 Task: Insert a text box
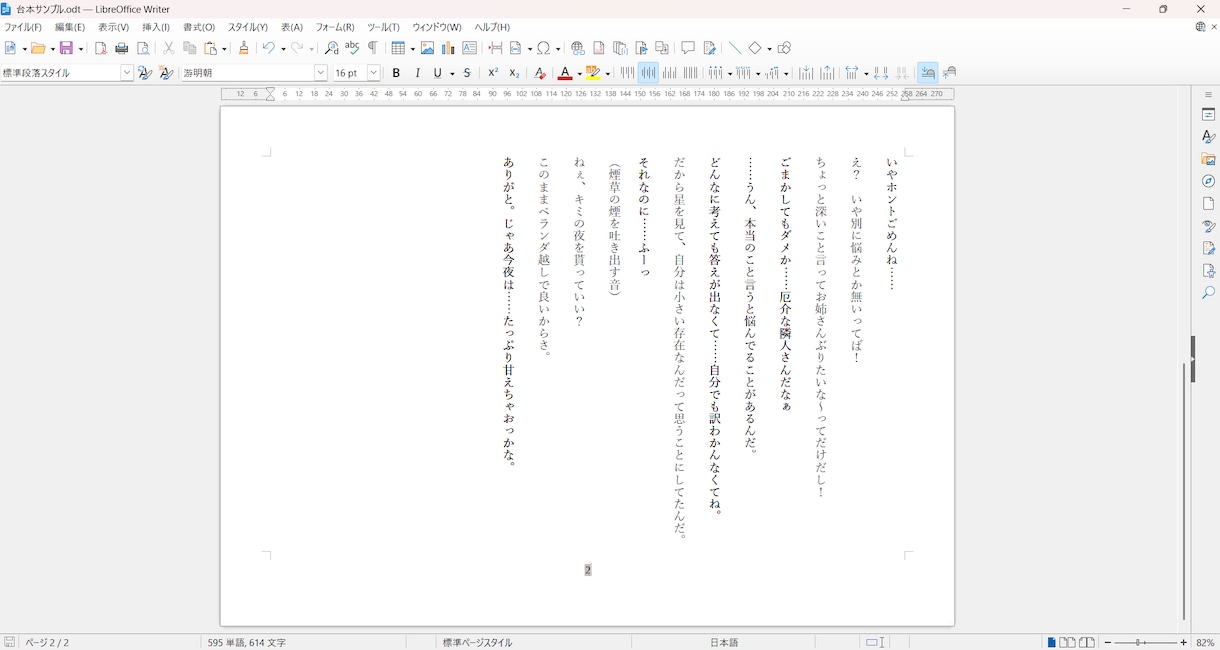[x=469, y=48]
